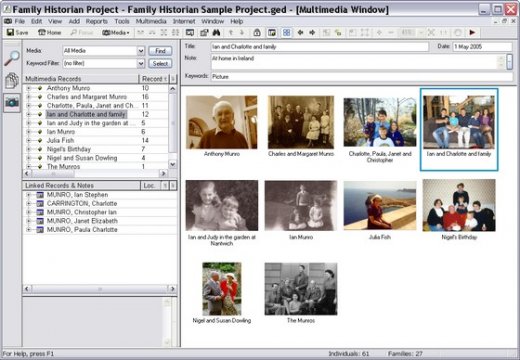Open the Reports menu
The image size is (520, 360).
[x=97, y=21]
